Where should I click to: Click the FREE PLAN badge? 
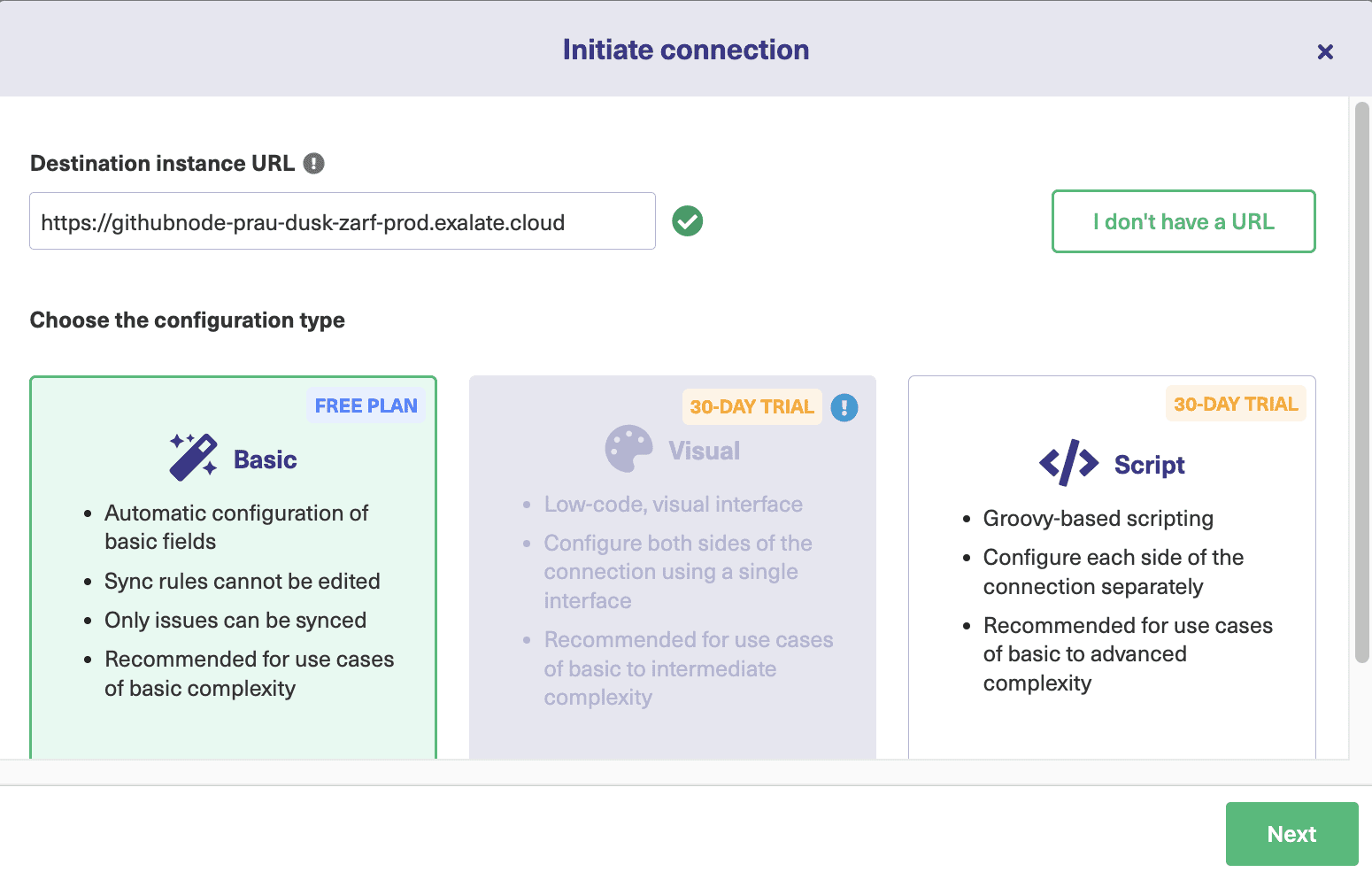[x=366, y=406]
